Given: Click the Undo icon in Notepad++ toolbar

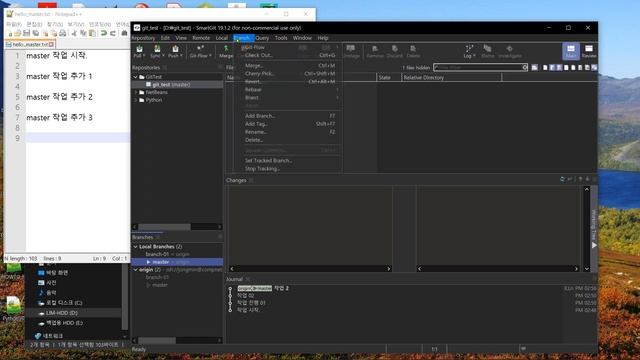Looking at the screenshot, I should tap(104, 33).
